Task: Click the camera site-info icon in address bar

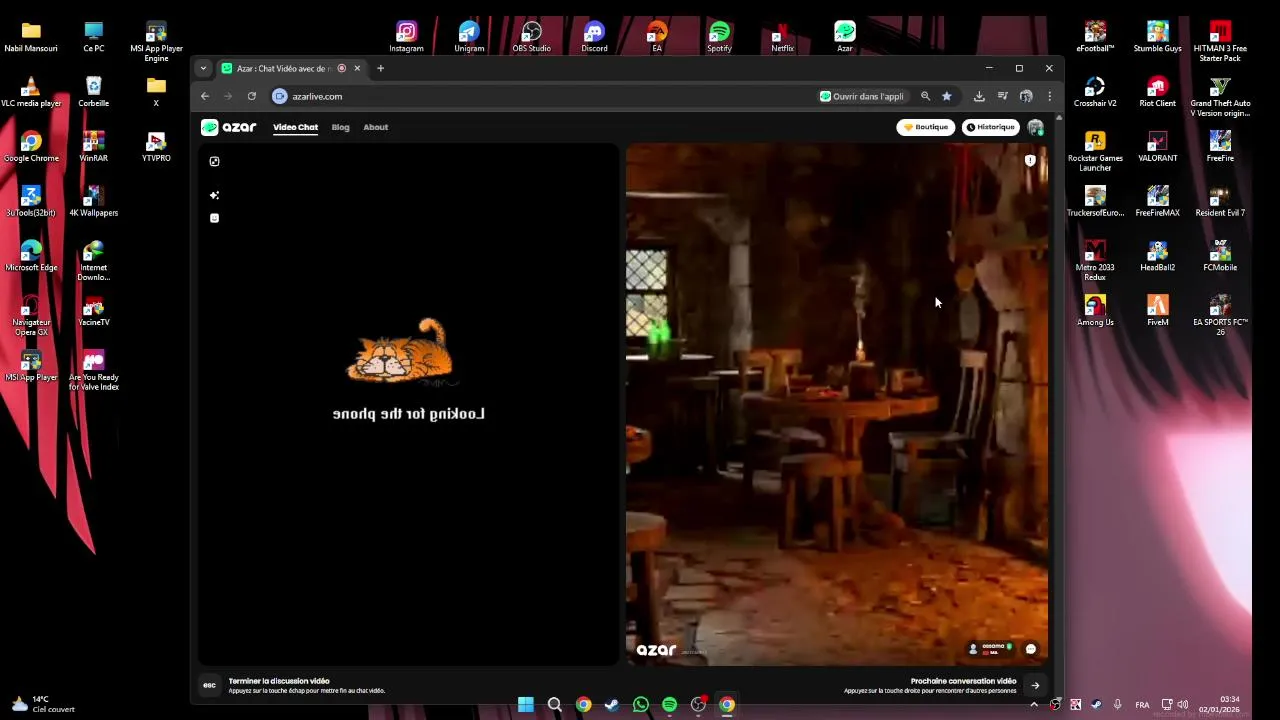Action: coord(280,96)
